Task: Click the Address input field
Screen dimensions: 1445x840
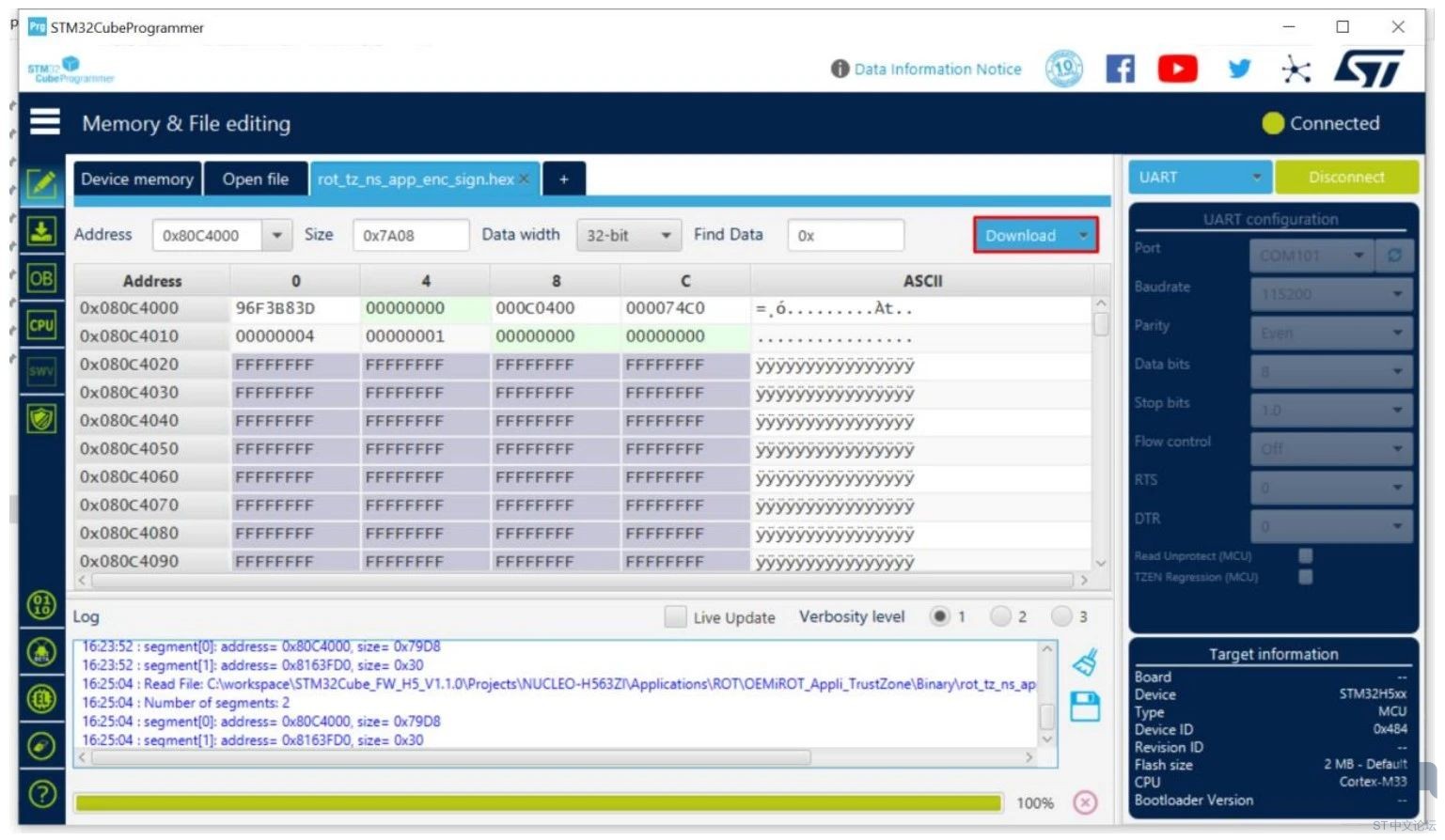Action: pos(208,235)
